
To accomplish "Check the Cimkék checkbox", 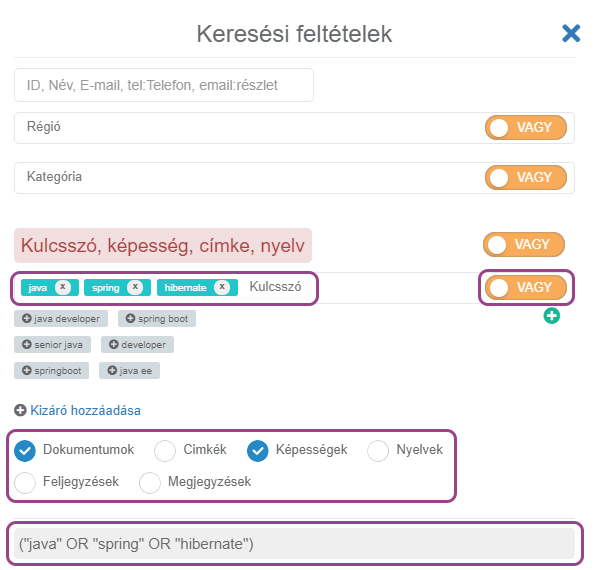I will pyautogui.click(x=165, y=451).
